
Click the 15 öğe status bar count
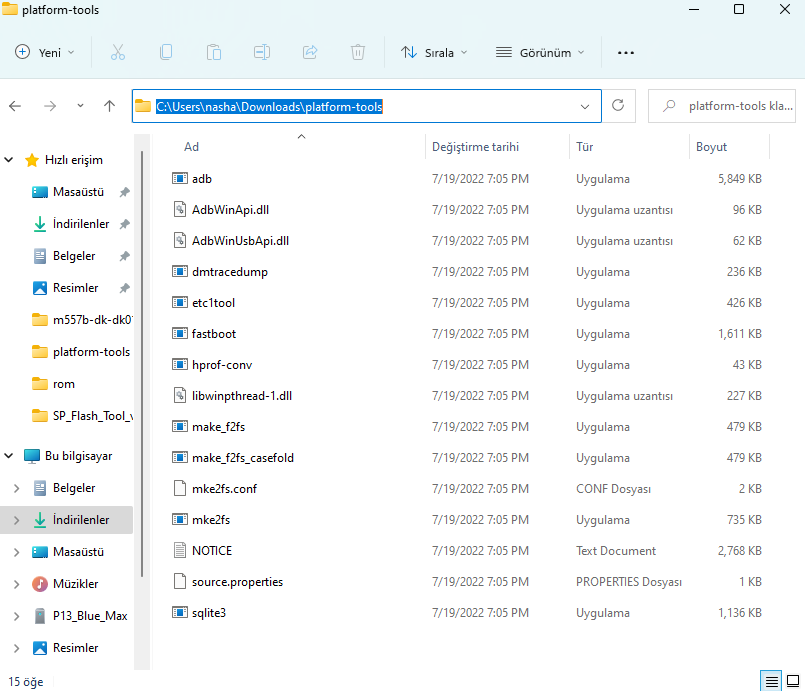tap(26, 682)
